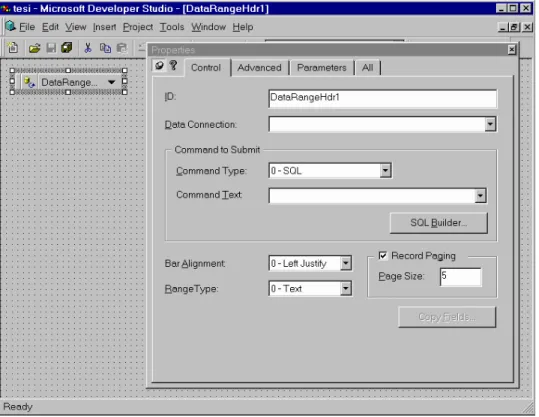Click the Ready status bar text
Viewport: 539px width, 417px height.
[x=18, y=407]
